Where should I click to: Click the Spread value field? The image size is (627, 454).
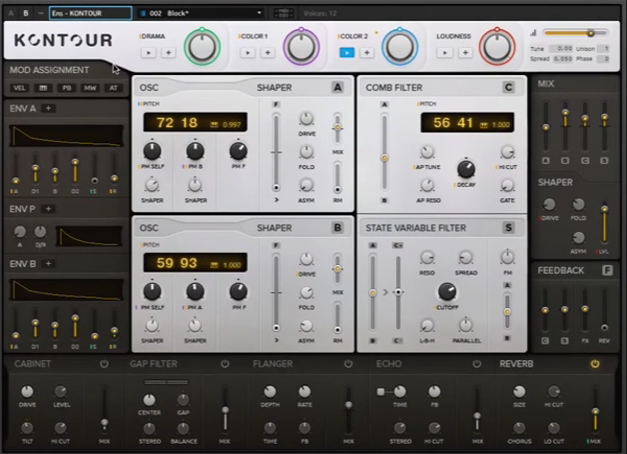561,59
